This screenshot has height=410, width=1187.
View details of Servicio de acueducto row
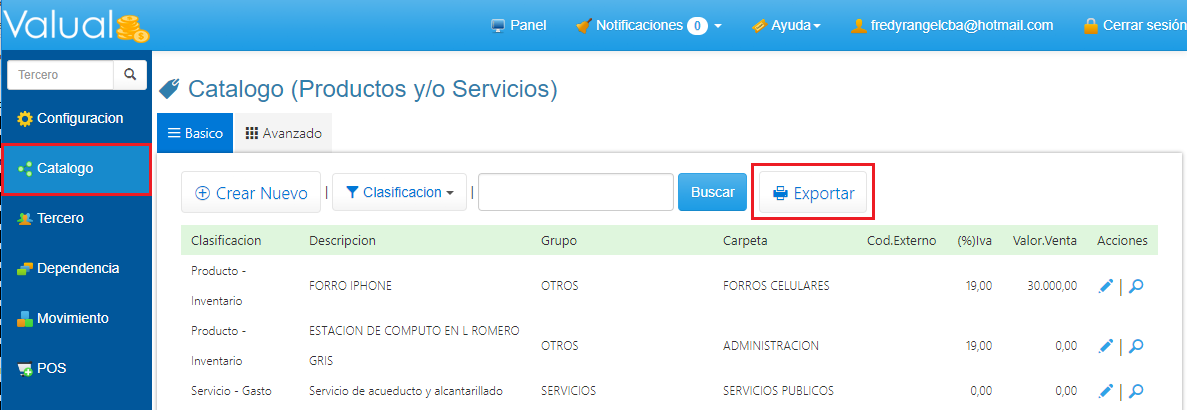tap(1136, 391)
